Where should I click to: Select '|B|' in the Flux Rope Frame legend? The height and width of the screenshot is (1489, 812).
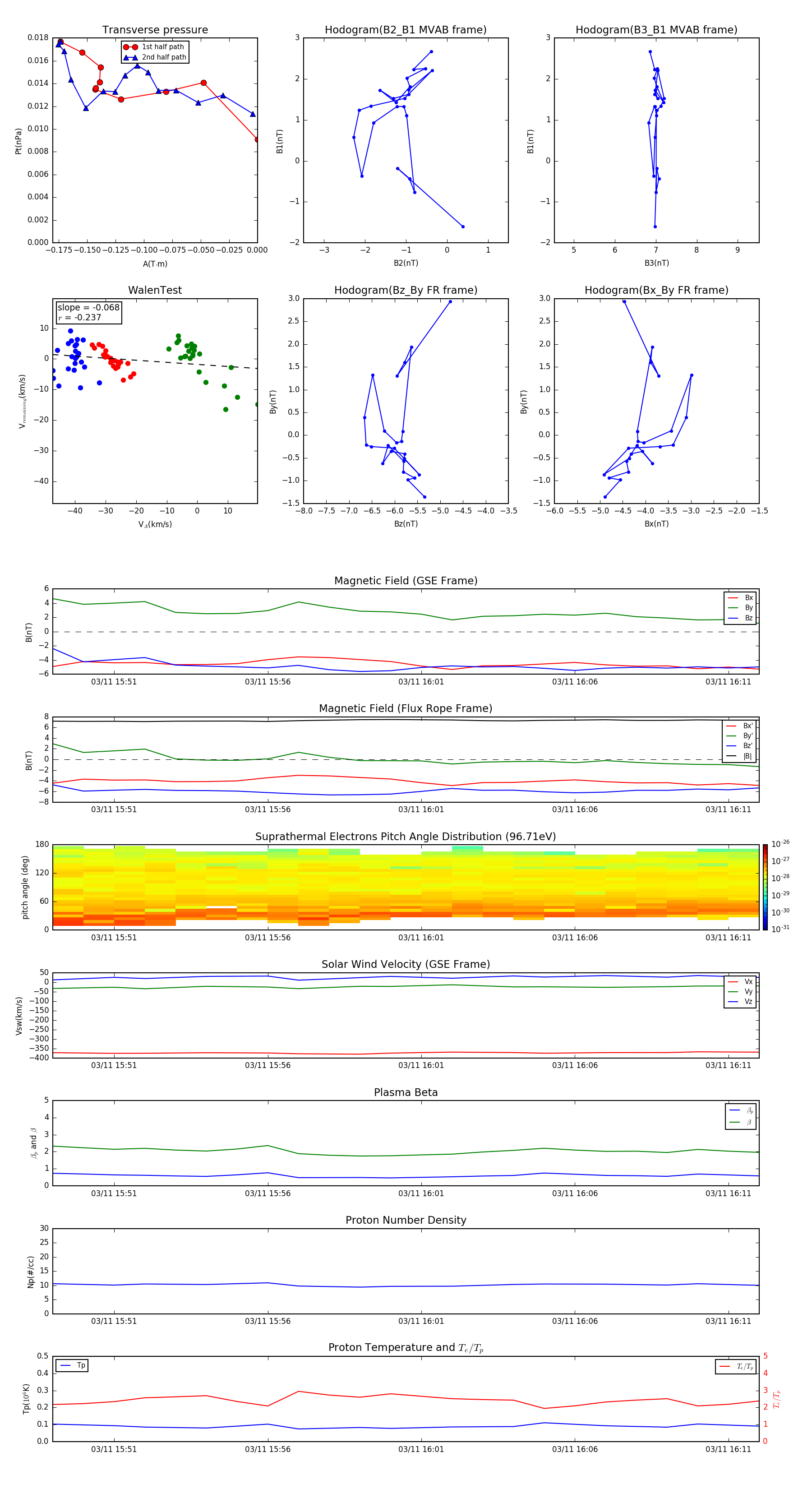point(740,756)
